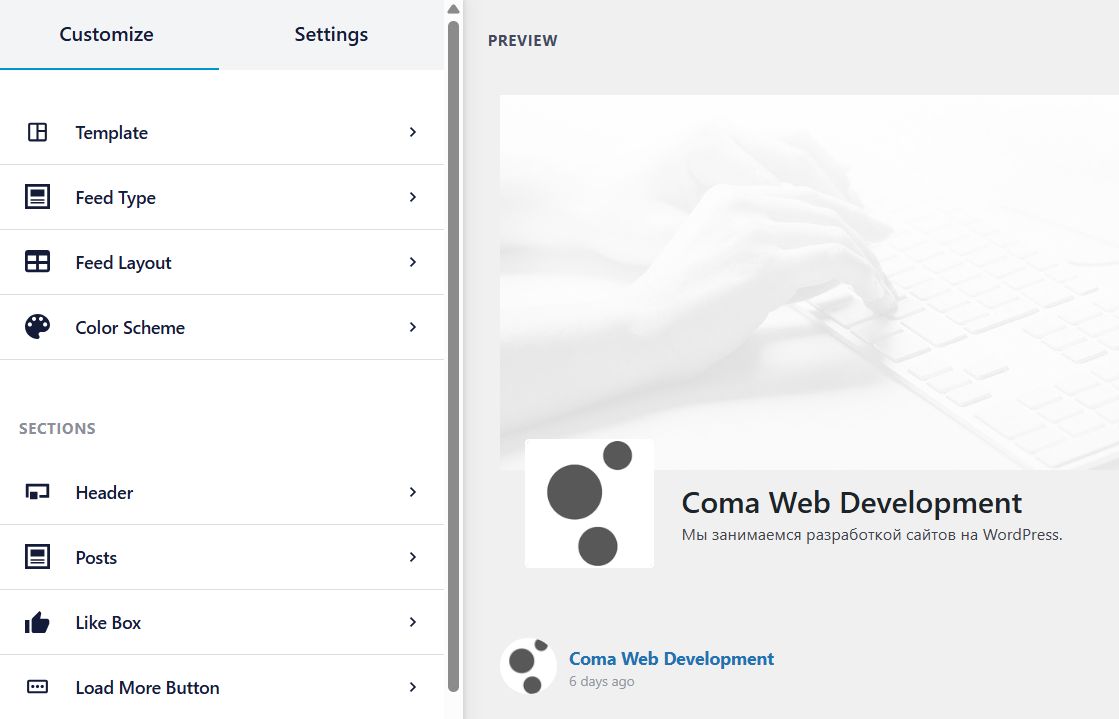This screenshot has height=719, width=1119.
Task: Select the Template panel icon
Action: coord(37,131)
